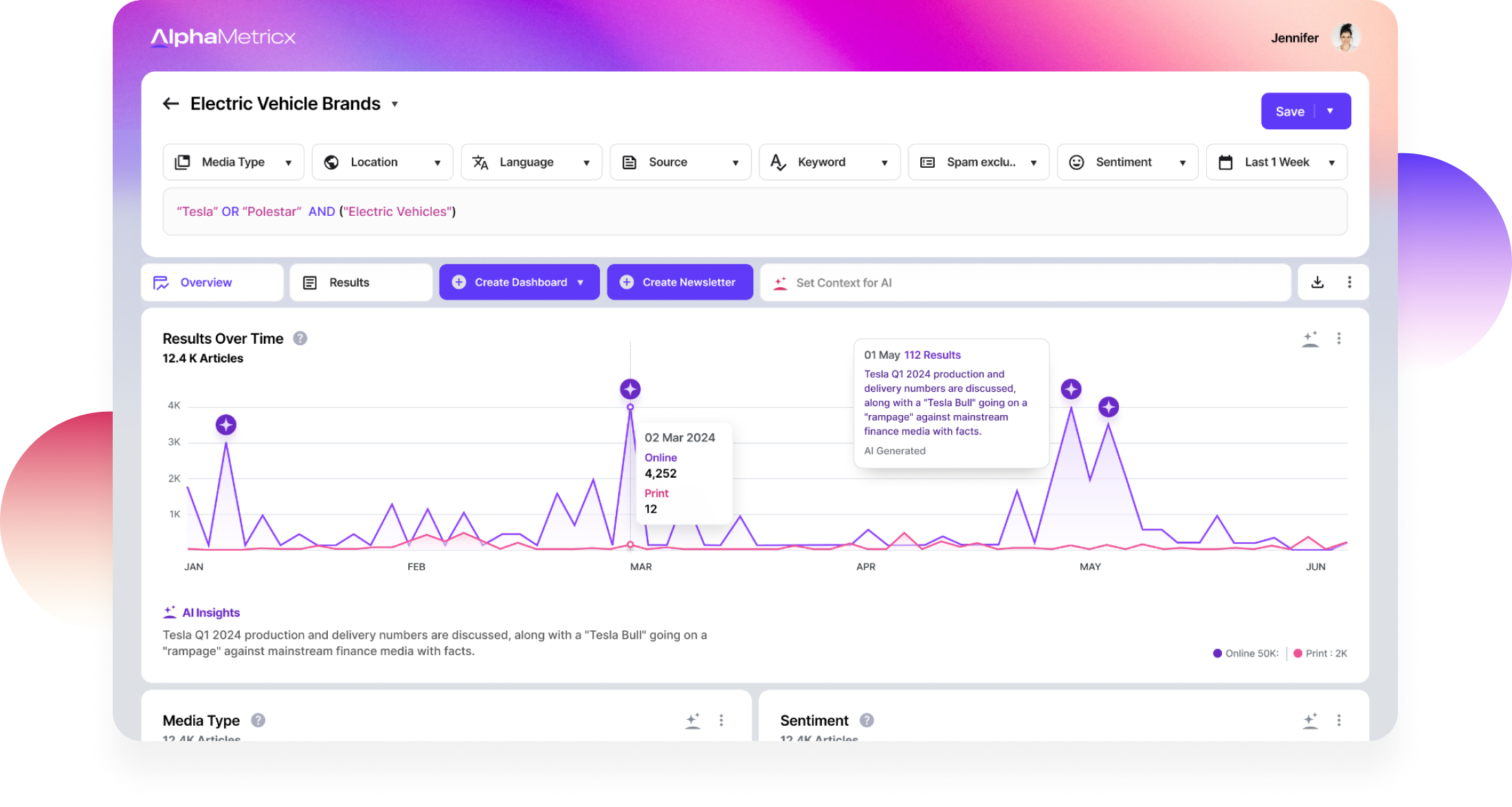Expand the Electric Vehicle Brands title dropdown
The height and width of the screenshot is (807, 1512).
point(394,104)
